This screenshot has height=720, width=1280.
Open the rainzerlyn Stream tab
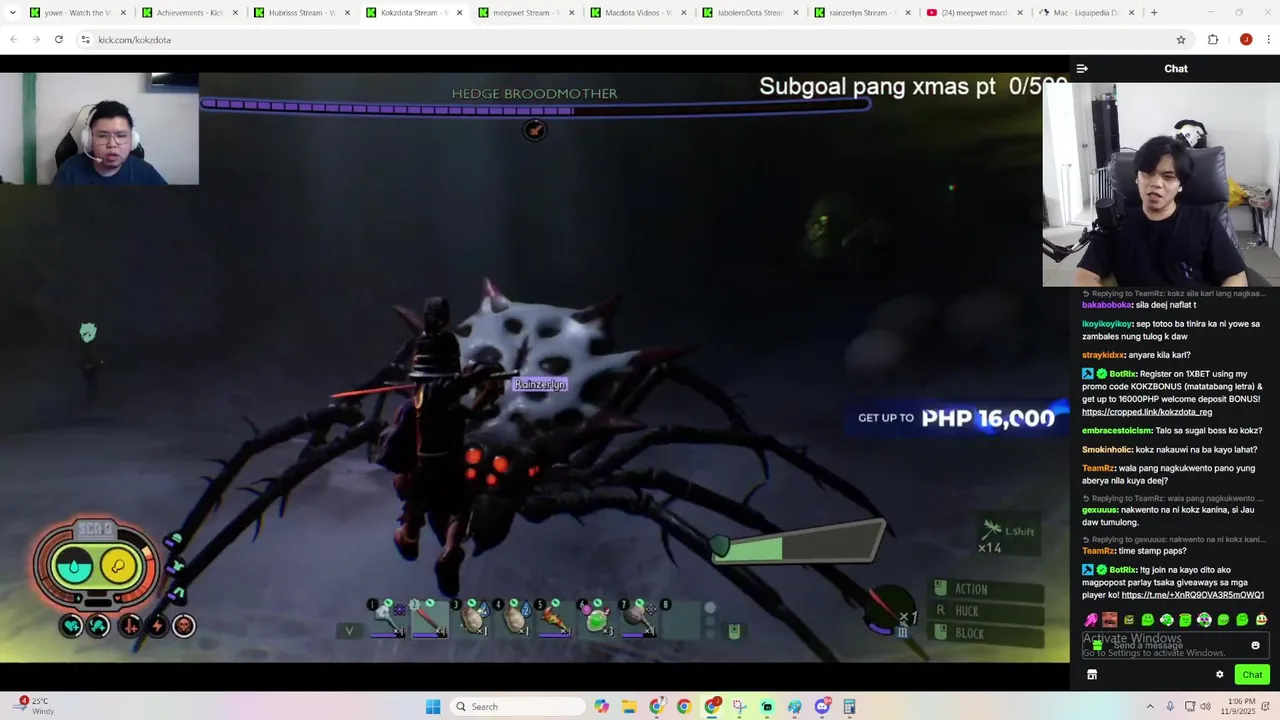point(861,13)
